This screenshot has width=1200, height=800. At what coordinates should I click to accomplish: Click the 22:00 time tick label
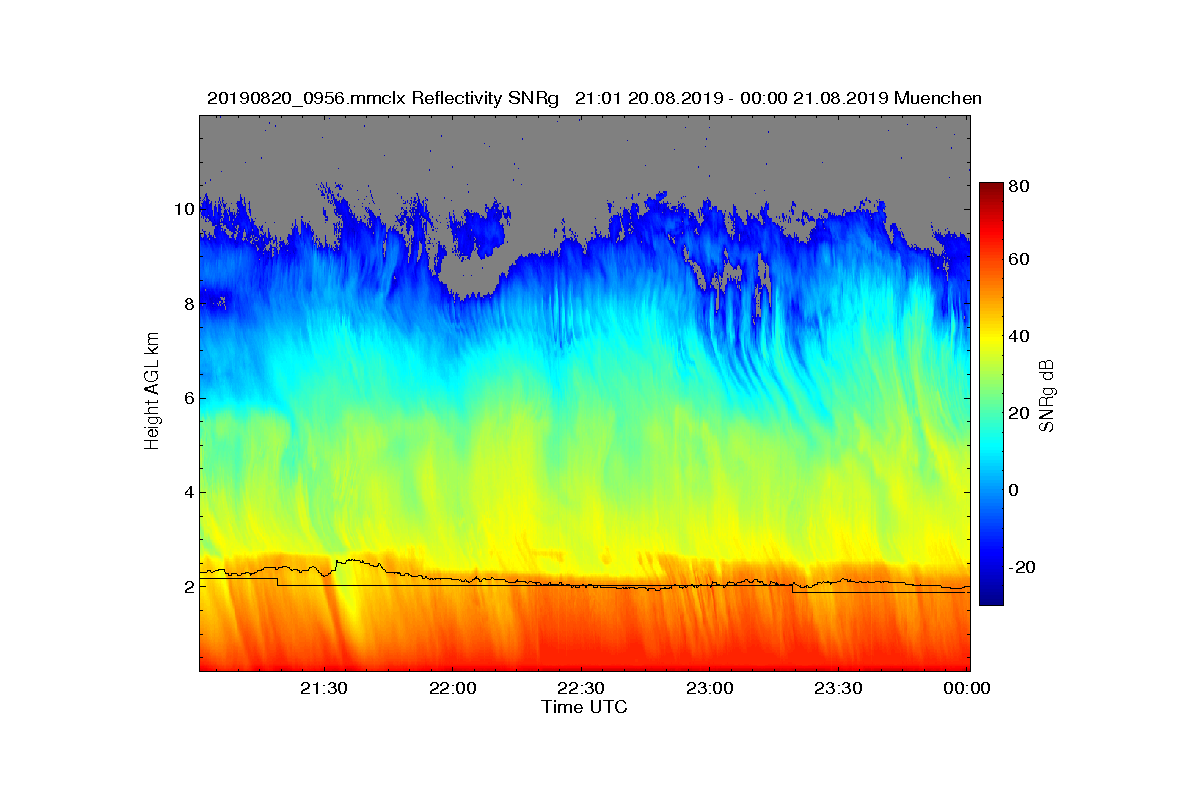pos(451,688)
